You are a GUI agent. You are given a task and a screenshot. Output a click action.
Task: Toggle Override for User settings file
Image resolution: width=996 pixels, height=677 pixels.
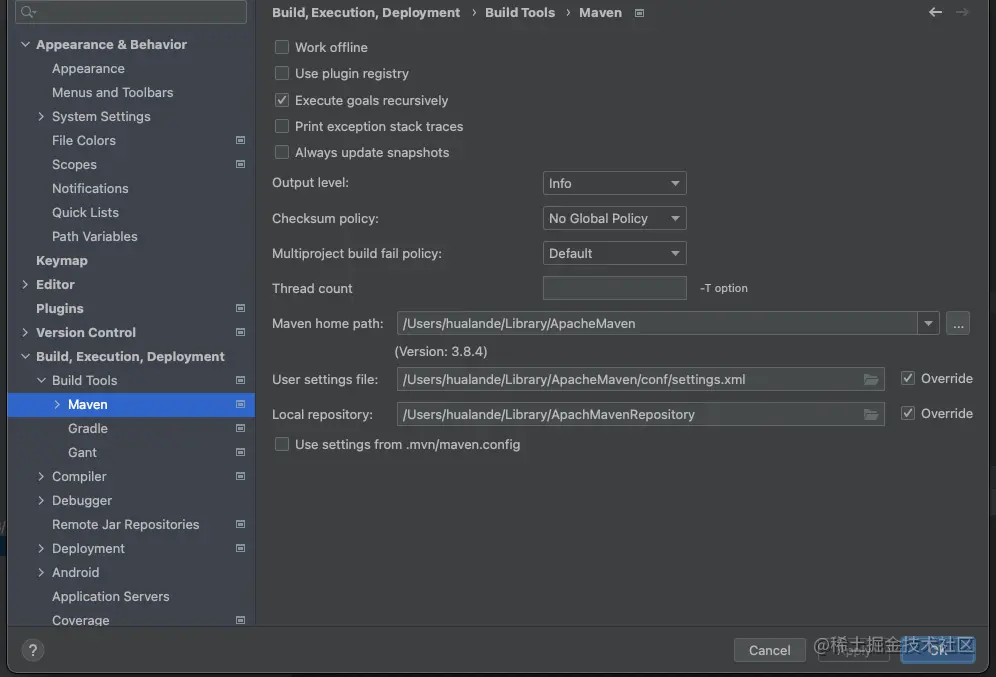point(908,378)
